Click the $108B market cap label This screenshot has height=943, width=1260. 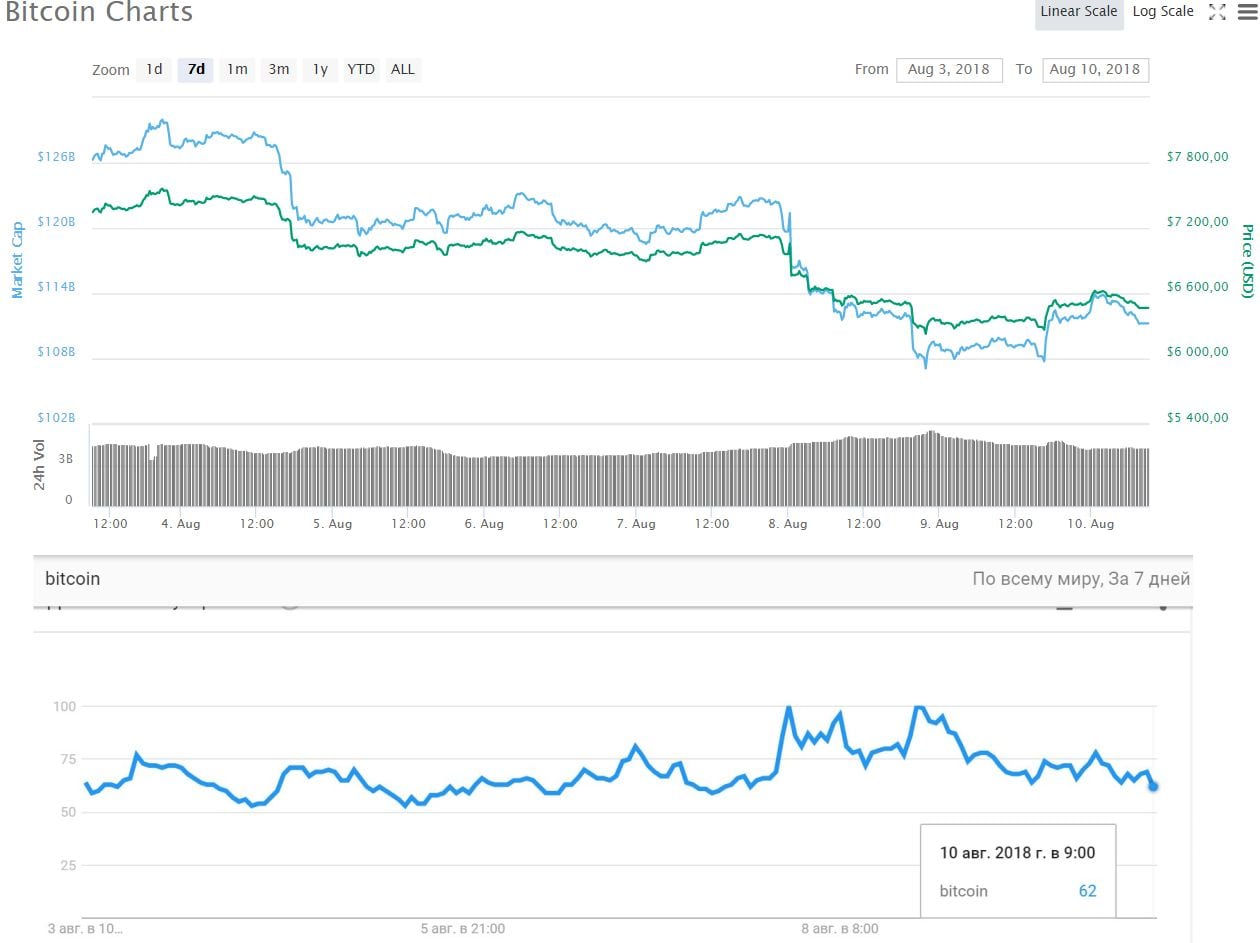(56, 352)
